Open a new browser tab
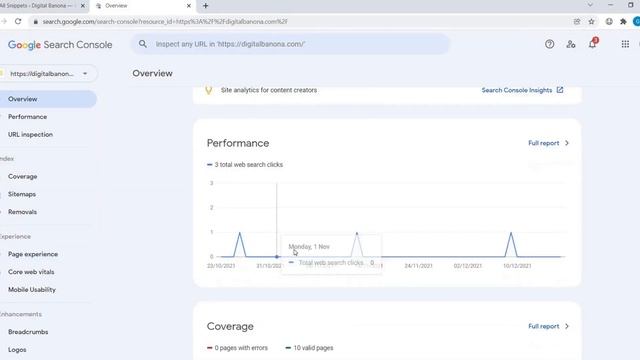640x360 pixels. tap(205, 6)
